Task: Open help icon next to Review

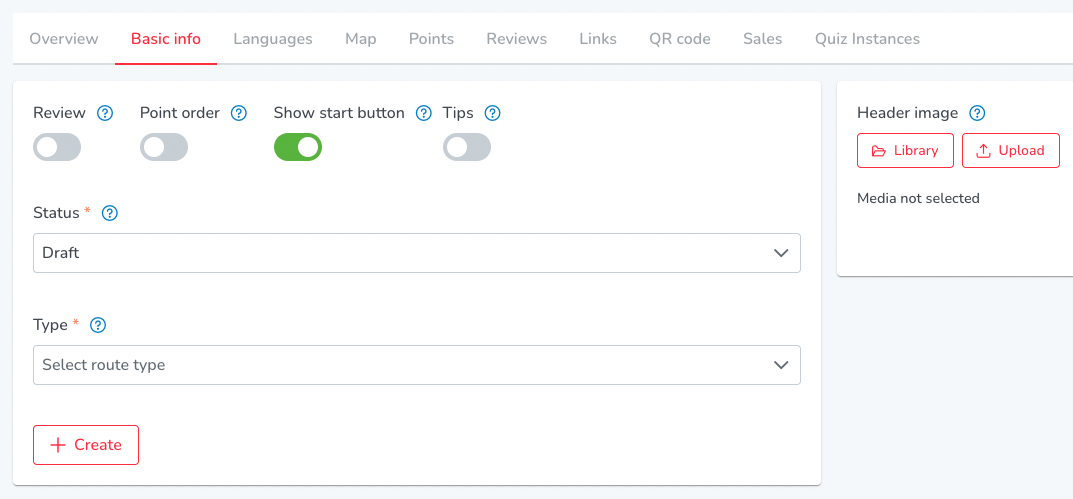Action: 105,113
